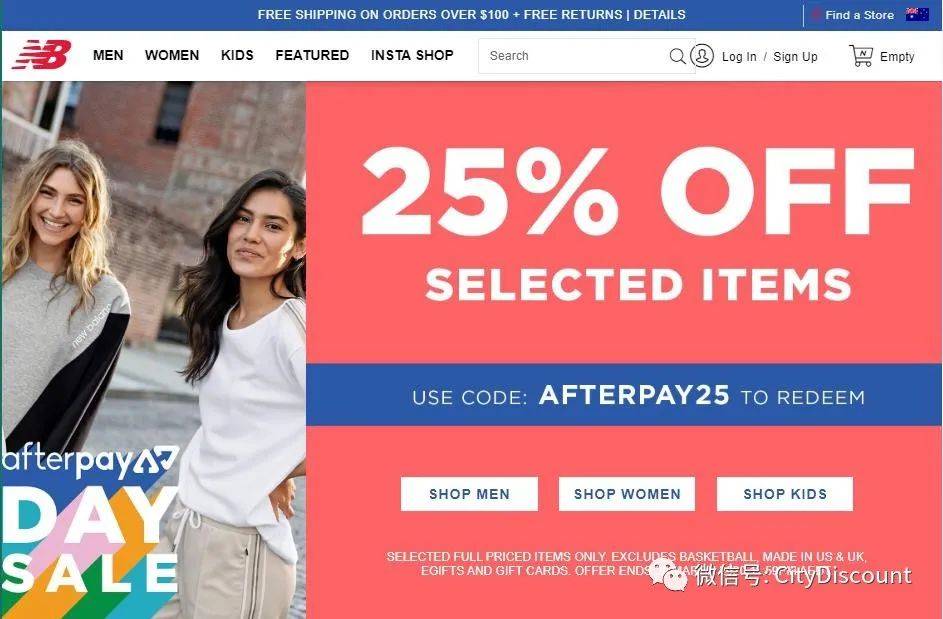Image resolution: width=943 pixels, height=619 pixels.
Task: Click the SHOP WOMEN button
Action: click(627, 494)
